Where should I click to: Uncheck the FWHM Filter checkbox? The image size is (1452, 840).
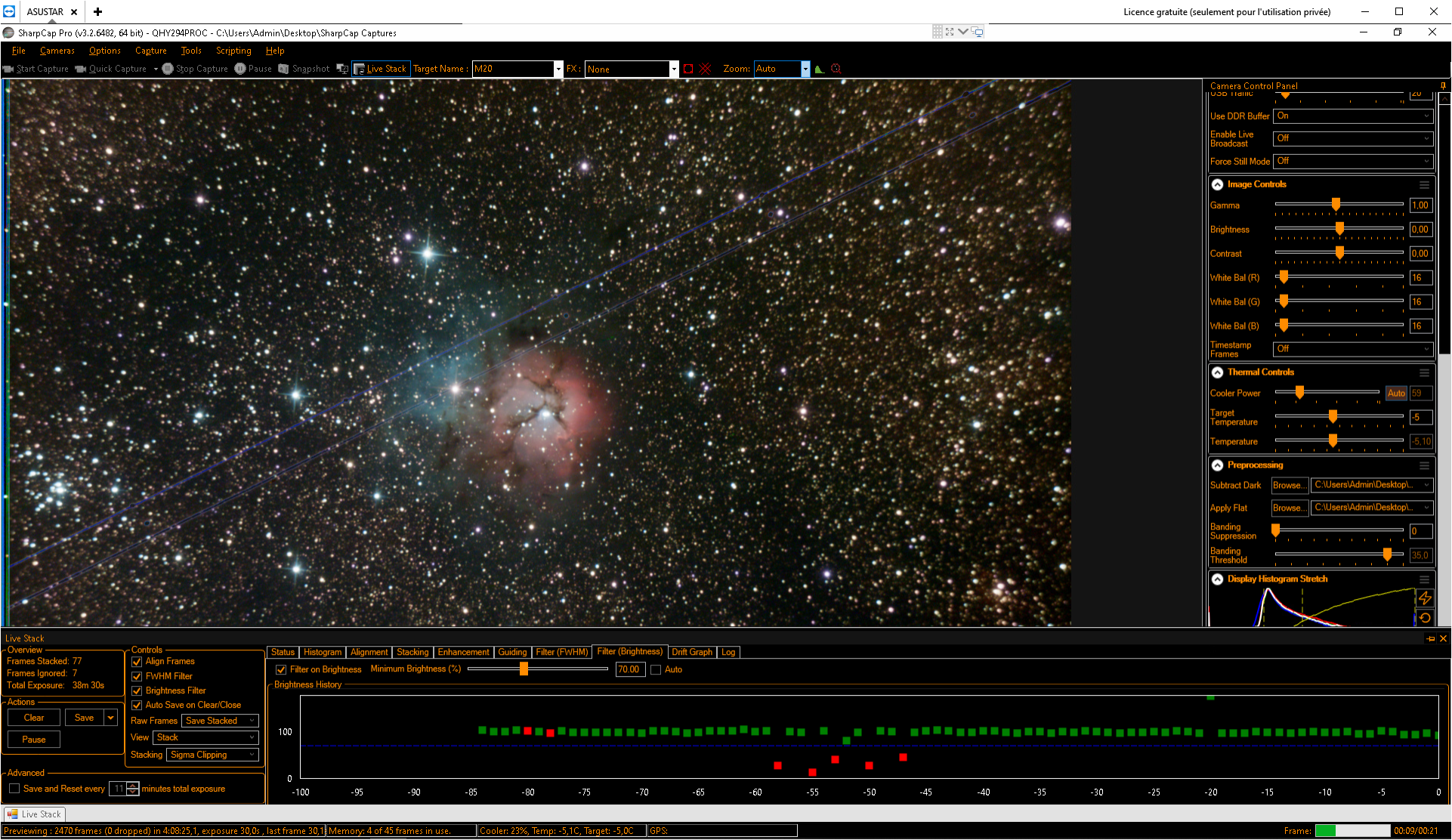pos(137,676)
